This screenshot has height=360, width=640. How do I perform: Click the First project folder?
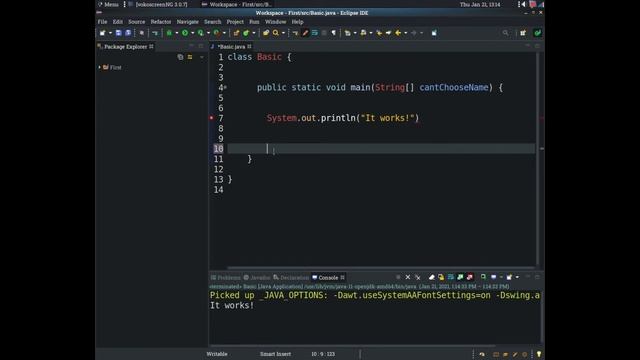112,67
